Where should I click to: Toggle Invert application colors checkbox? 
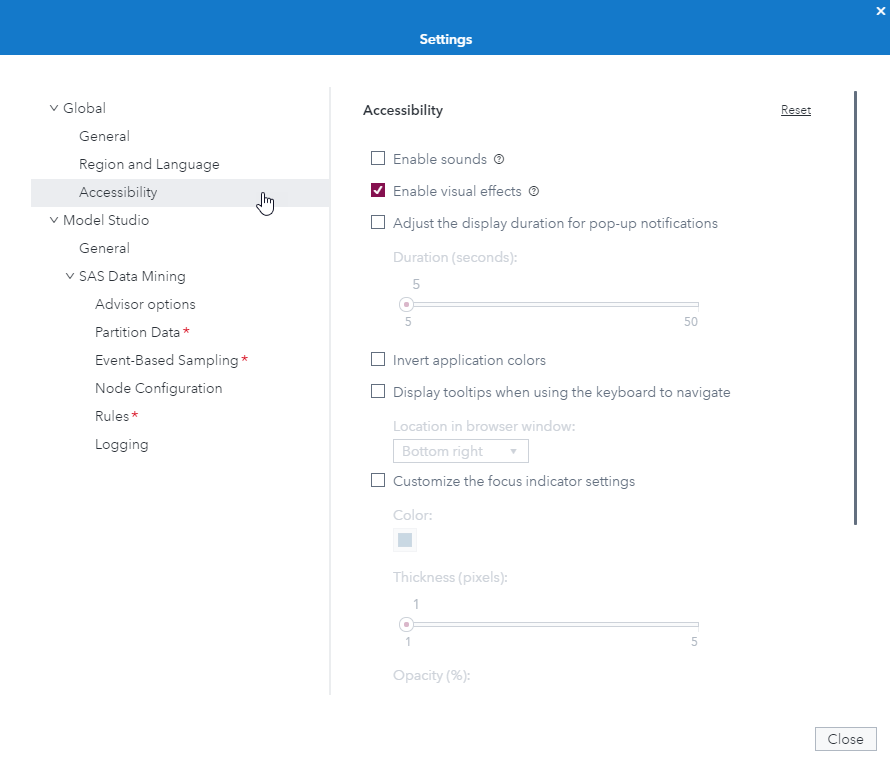[x=378, y=360]
